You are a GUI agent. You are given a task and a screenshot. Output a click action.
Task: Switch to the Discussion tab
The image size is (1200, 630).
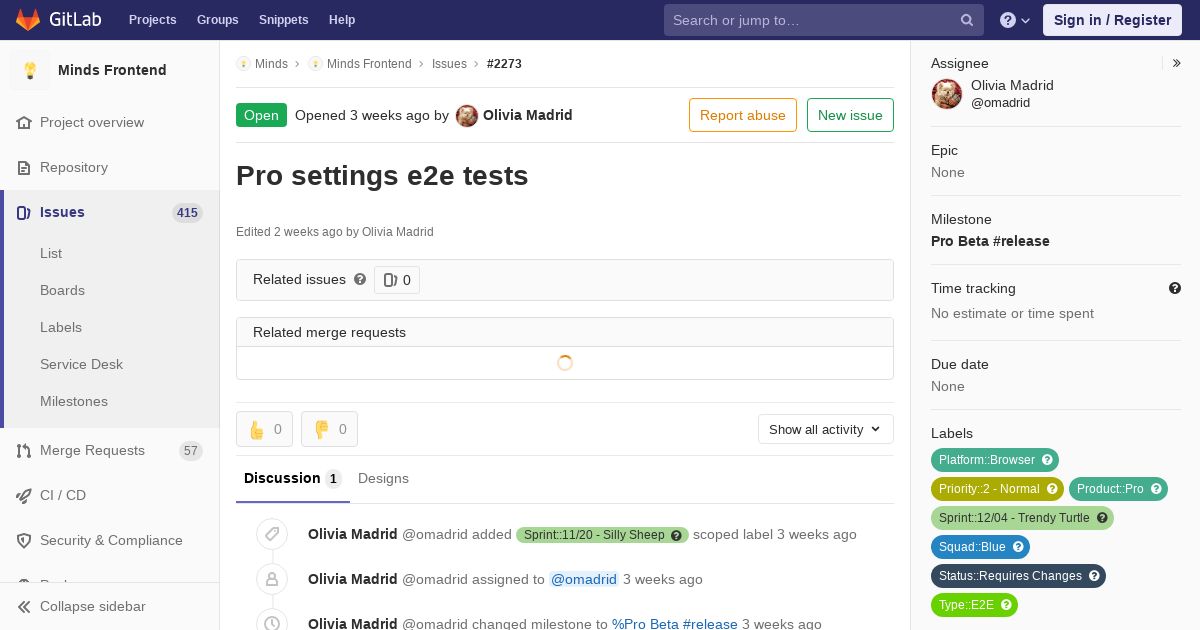click(292, 479)
